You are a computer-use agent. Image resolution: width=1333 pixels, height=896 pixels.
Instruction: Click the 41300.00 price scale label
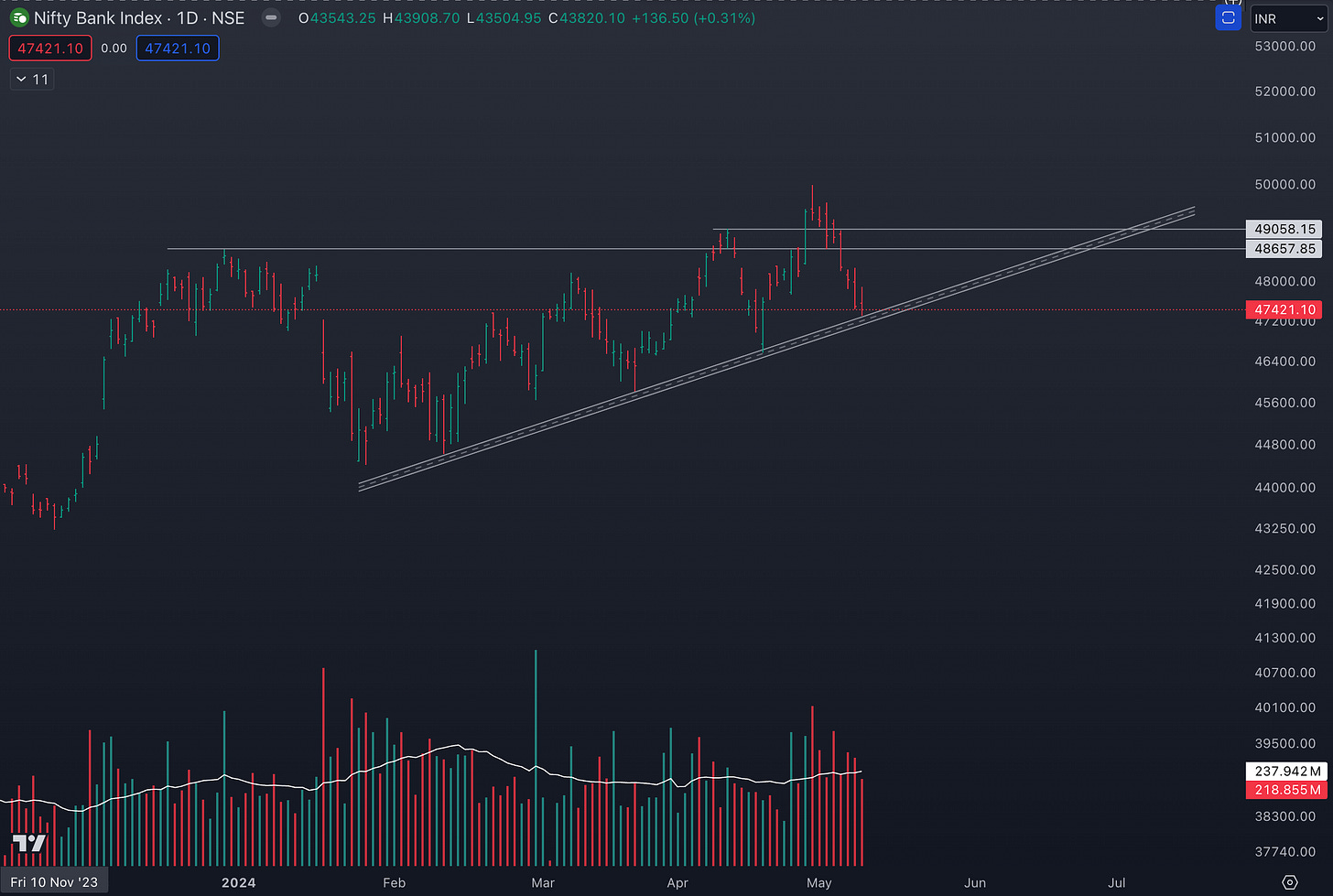point(1284,637)
